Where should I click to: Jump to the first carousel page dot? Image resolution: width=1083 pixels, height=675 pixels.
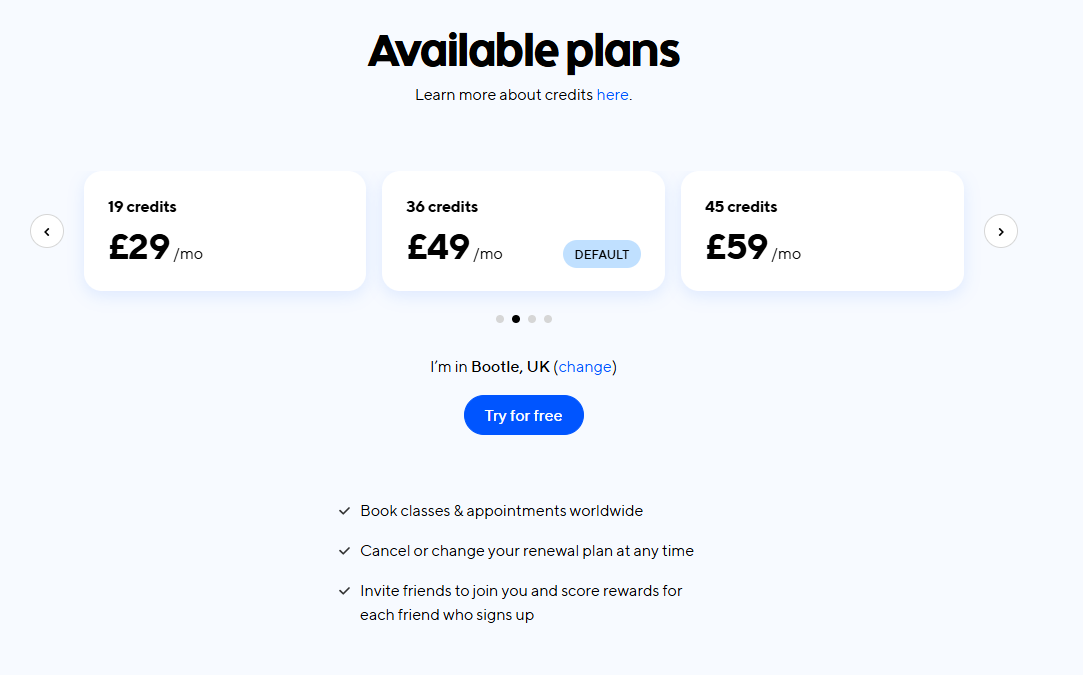pyautogui.click(x=500, y=319)
